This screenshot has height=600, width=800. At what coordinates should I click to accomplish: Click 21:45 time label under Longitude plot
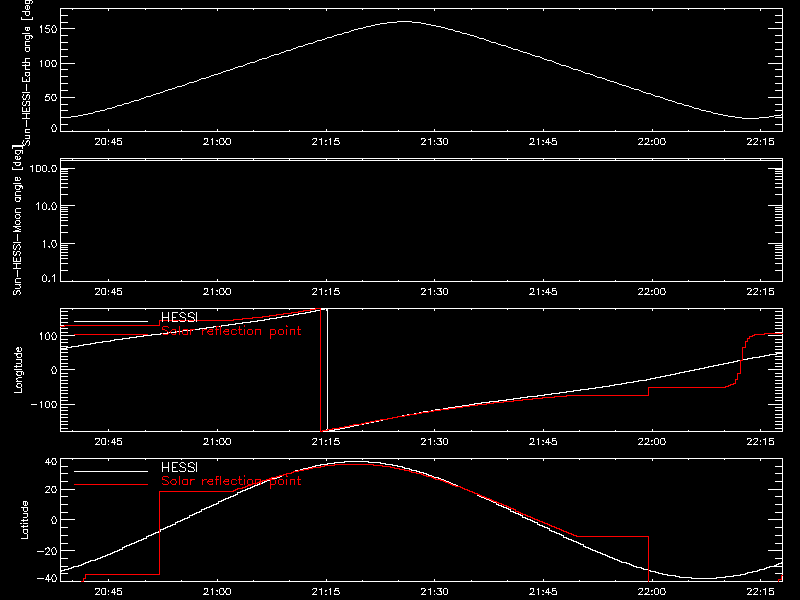543,442
